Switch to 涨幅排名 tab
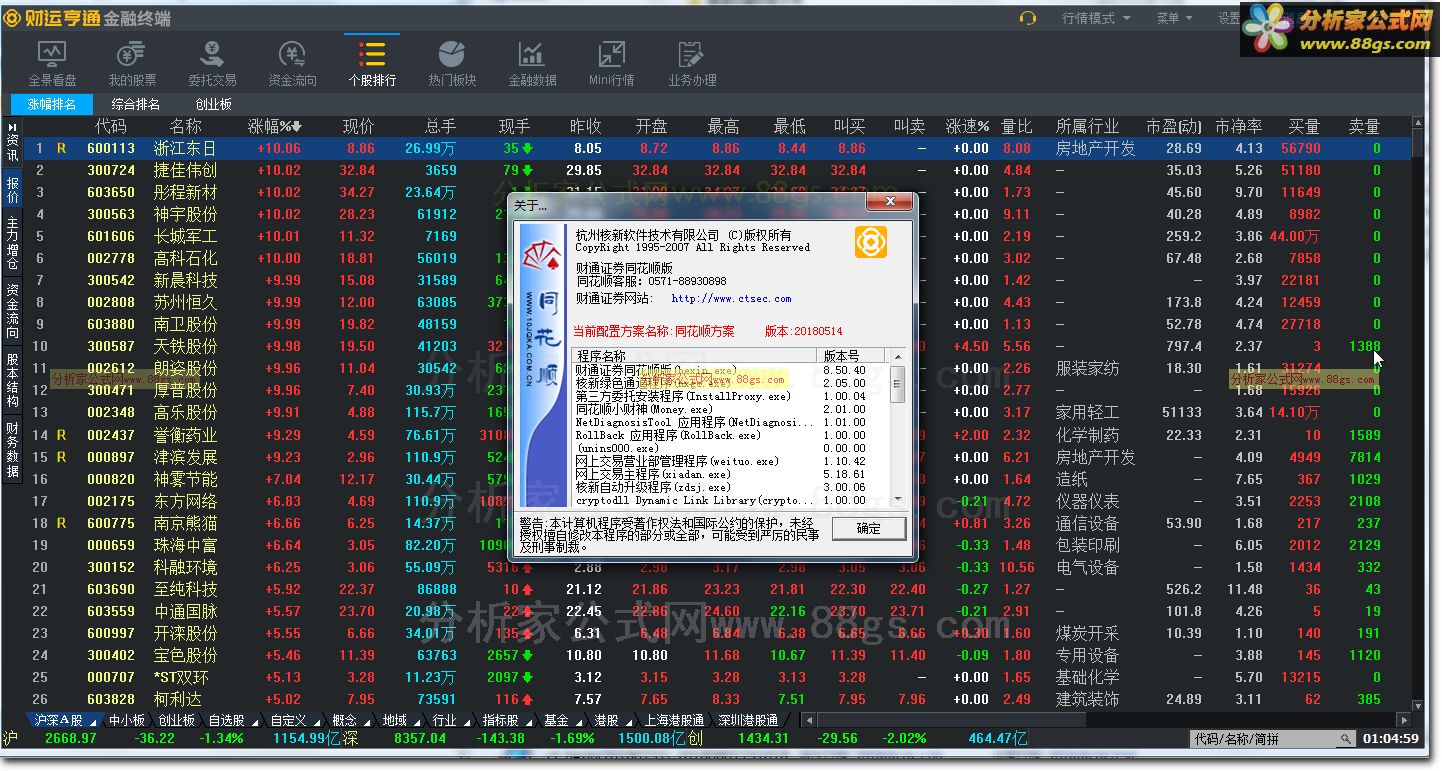The height and width of the screenshot is (771, 1442). pos(52,104)
